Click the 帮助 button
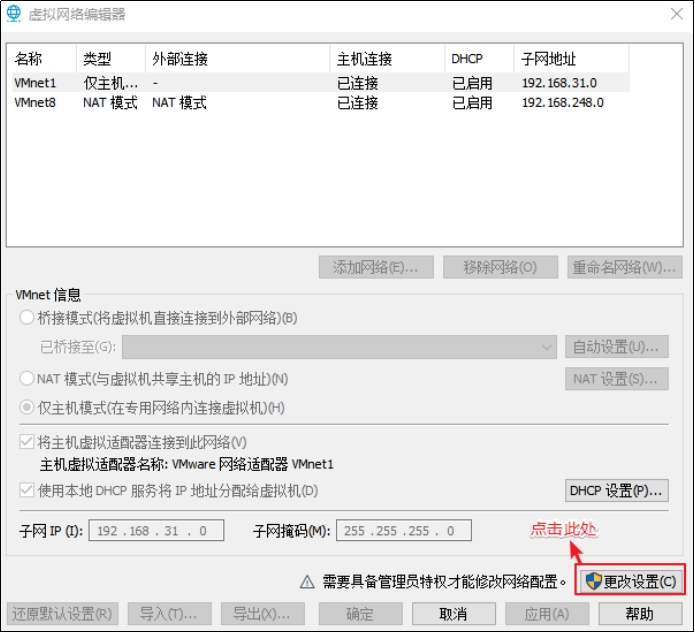The height and width of the screenshot is (633, 695). [x=640, y=614]
